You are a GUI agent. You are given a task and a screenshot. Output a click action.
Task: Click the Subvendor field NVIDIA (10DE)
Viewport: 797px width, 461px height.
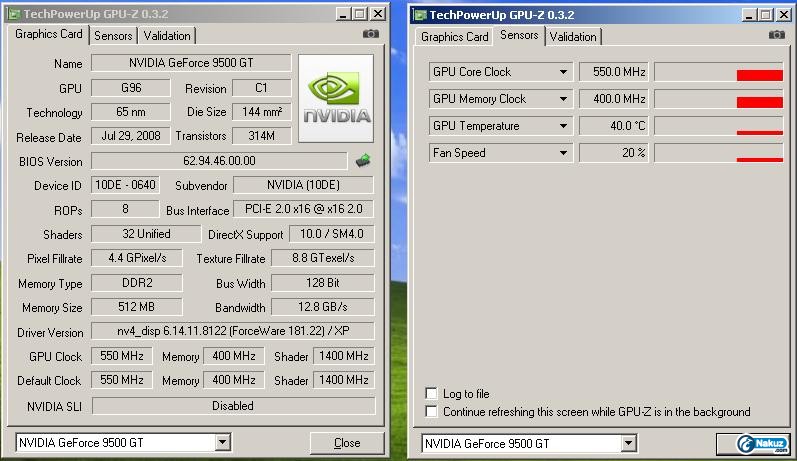303,185
